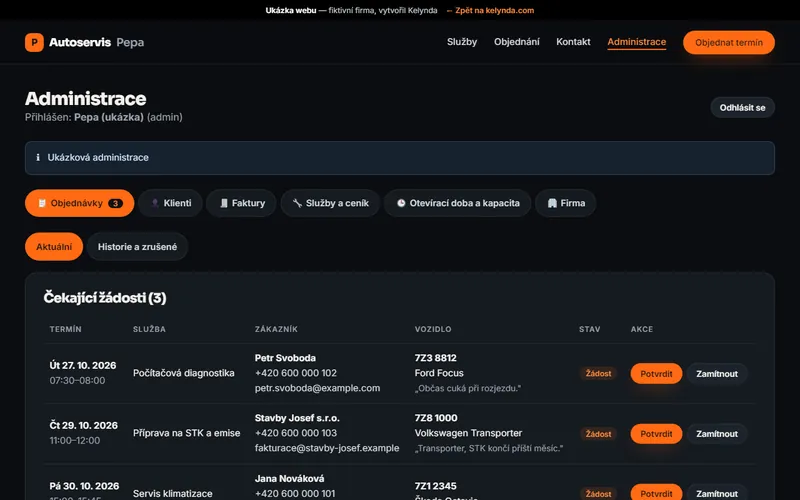Viewport: 800px width, 500px height.
Task: Reject Petr Svoboda's request with Zamítnout
Action: point(717,373)
